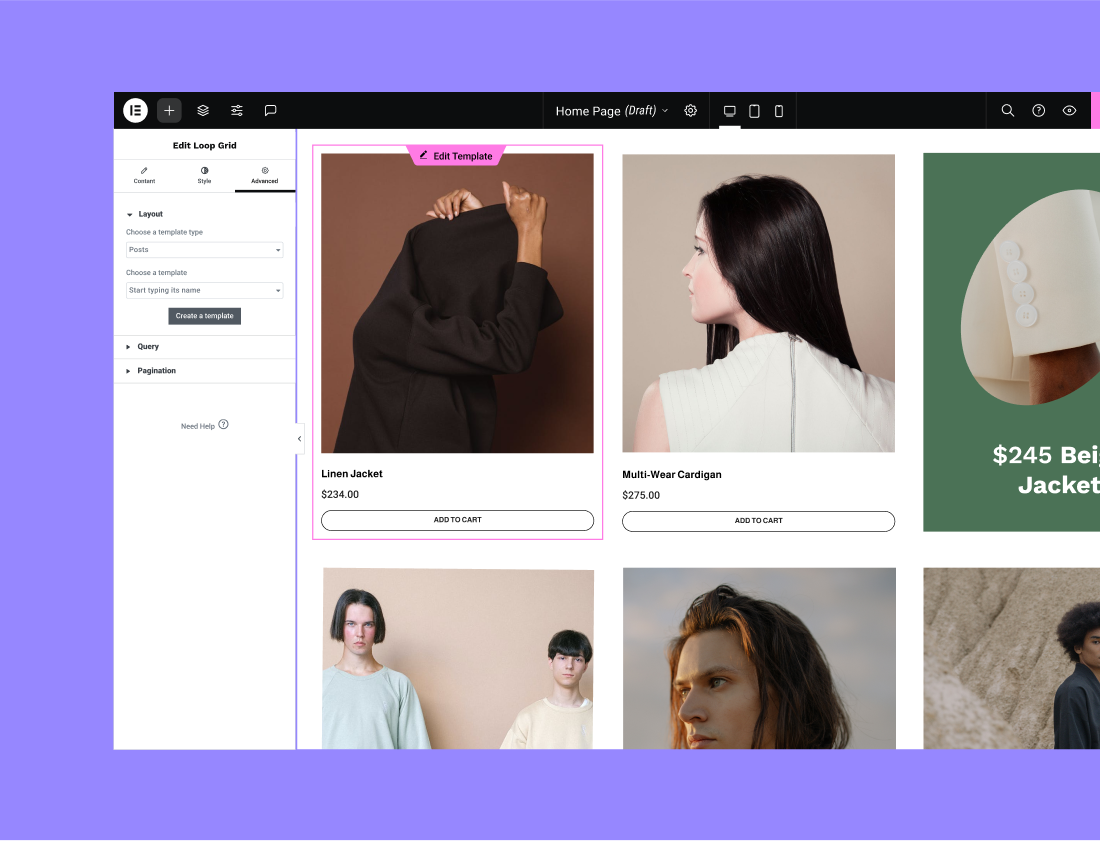Viewport: 1100px width, 841px height.
Task: Open the Posts template type dropdown
Action: pos(205,250)
